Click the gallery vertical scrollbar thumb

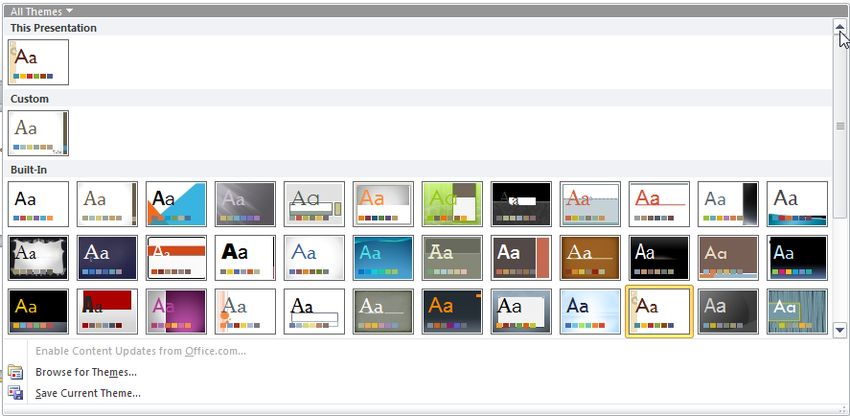click(x=840, y=126)
